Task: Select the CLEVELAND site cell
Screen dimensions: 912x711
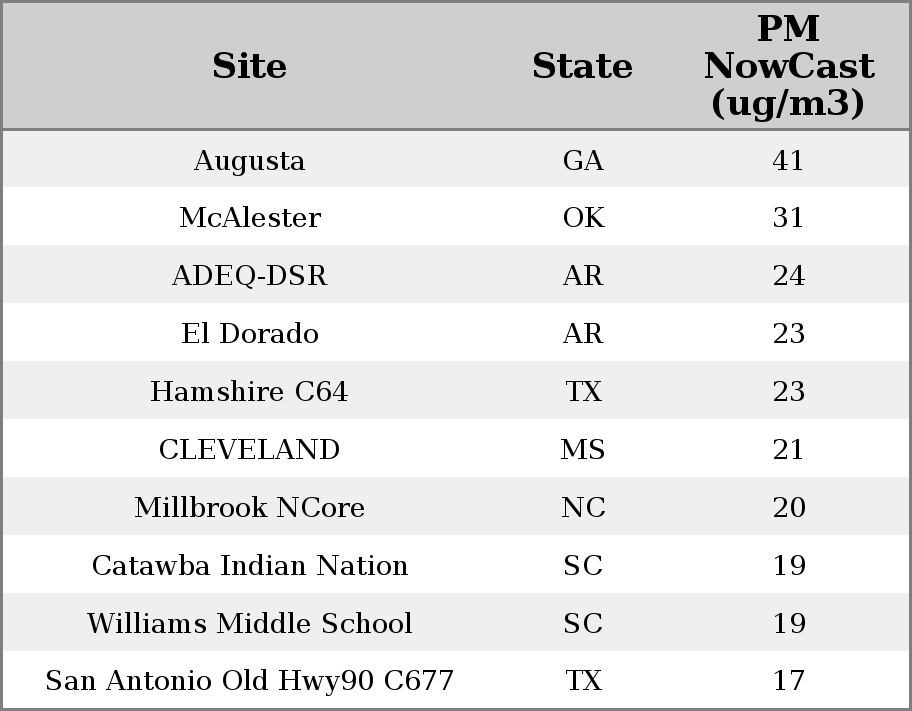Action: [x=249, y=450]
